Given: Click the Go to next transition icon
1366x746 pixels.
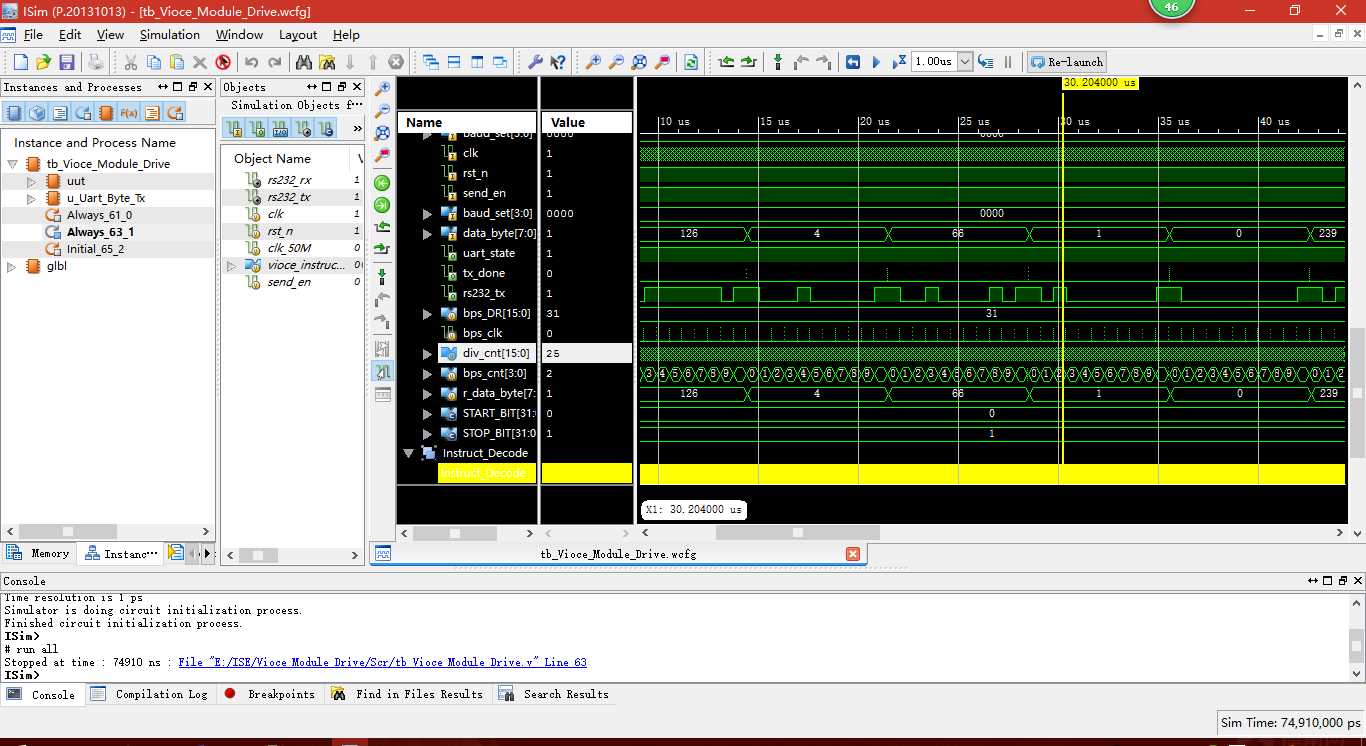Looking at the screenshot, I should point(749,62).
